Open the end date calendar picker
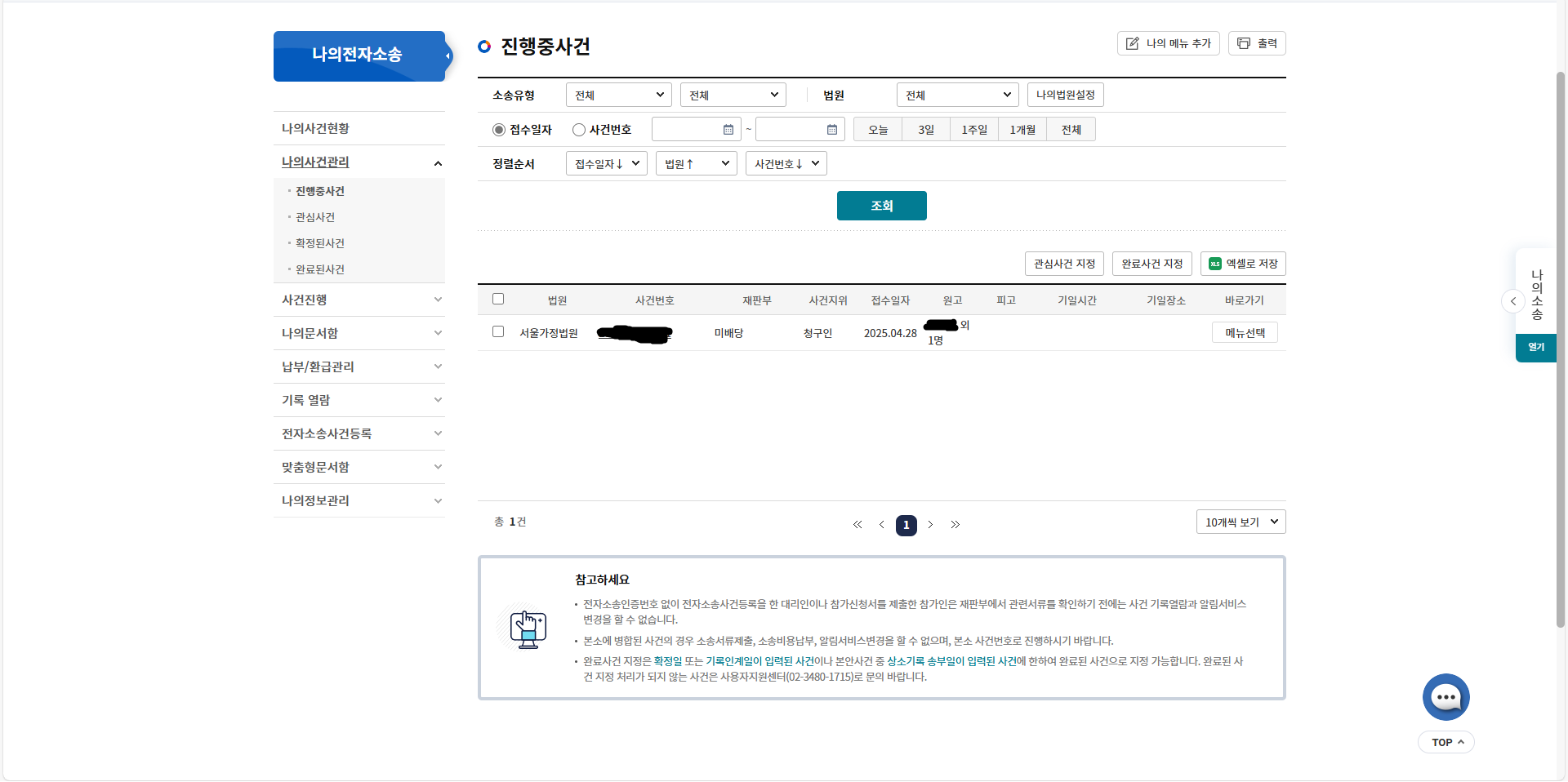Screen dimensions: 1568x782 (x=832, y=129)
